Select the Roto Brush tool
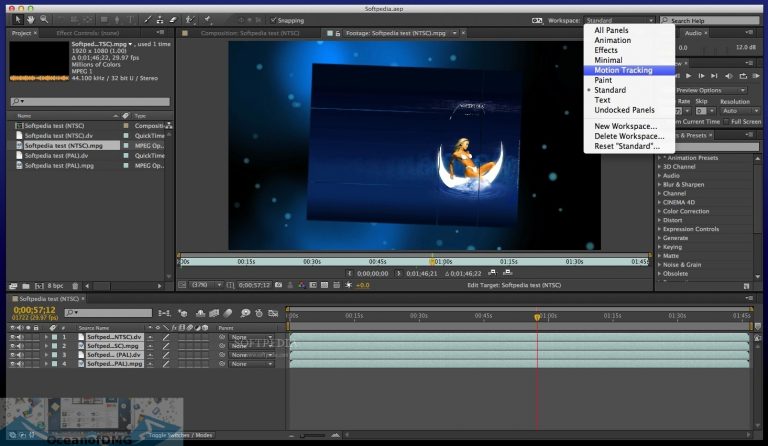Viewport: 768px width, 446px height. click(x=190, y=20)
